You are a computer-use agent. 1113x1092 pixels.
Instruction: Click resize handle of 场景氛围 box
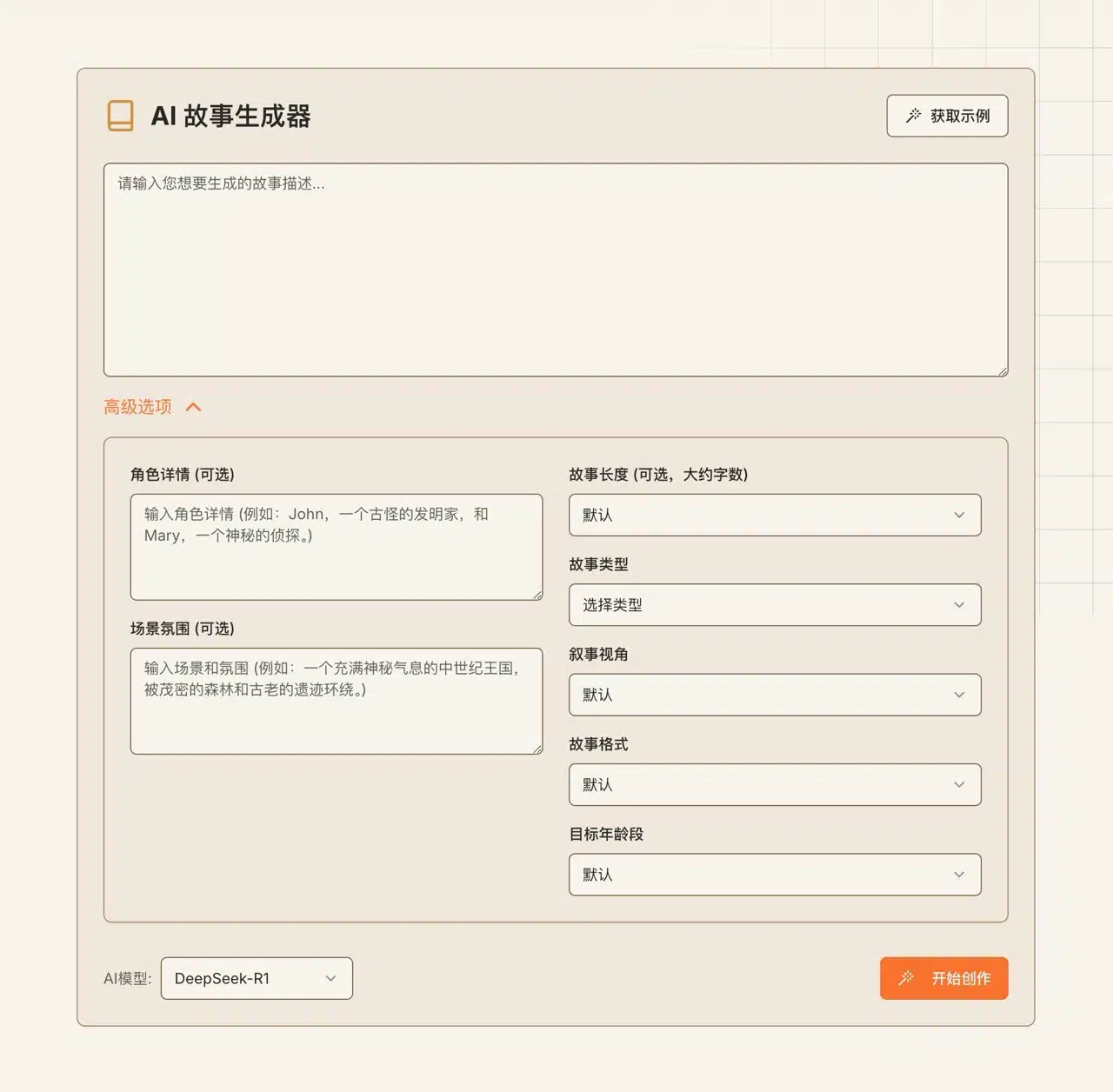point(537,749)
